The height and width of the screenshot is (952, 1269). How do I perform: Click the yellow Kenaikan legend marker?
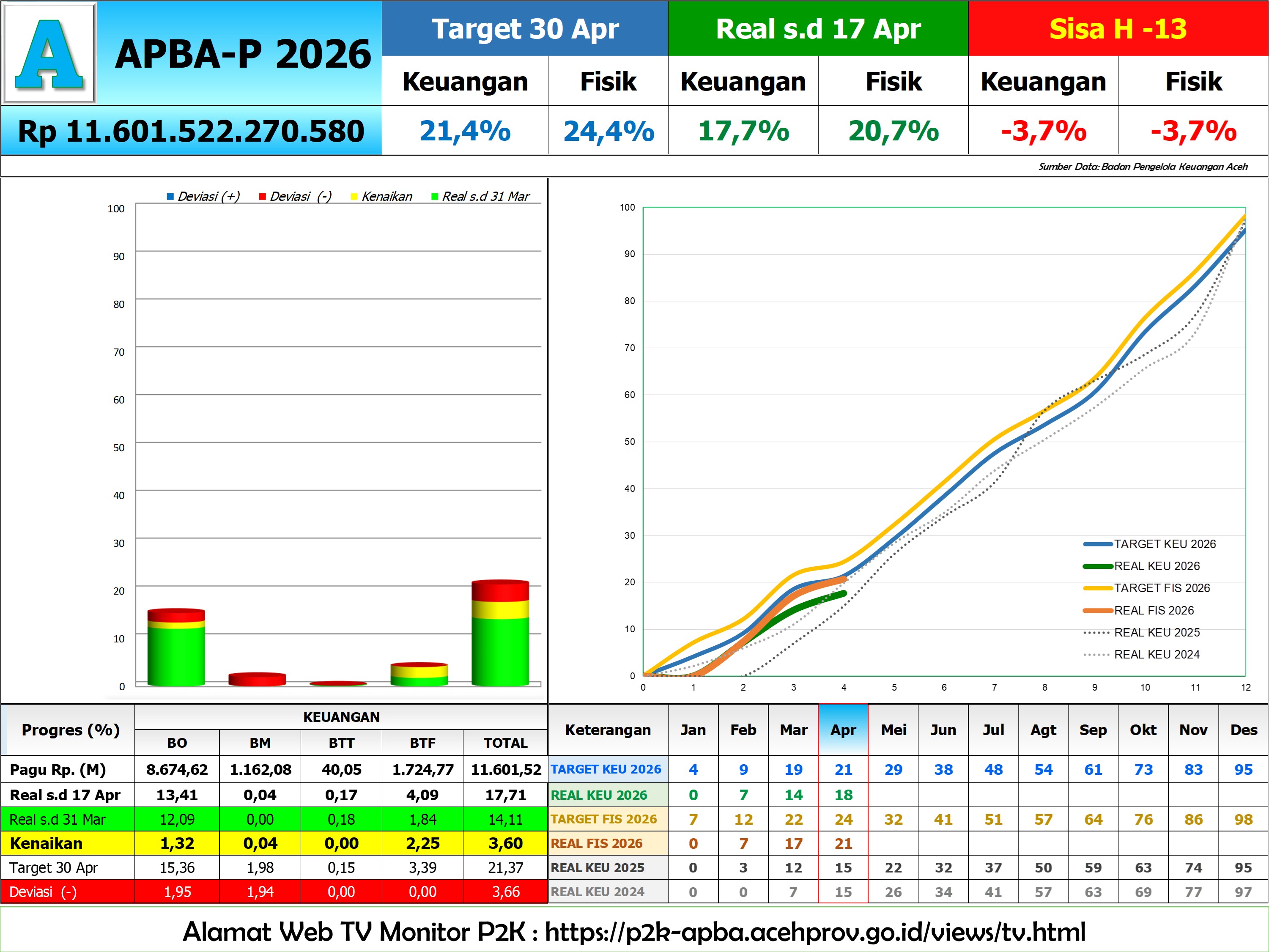pyautogui.click(x=354, y=197)
